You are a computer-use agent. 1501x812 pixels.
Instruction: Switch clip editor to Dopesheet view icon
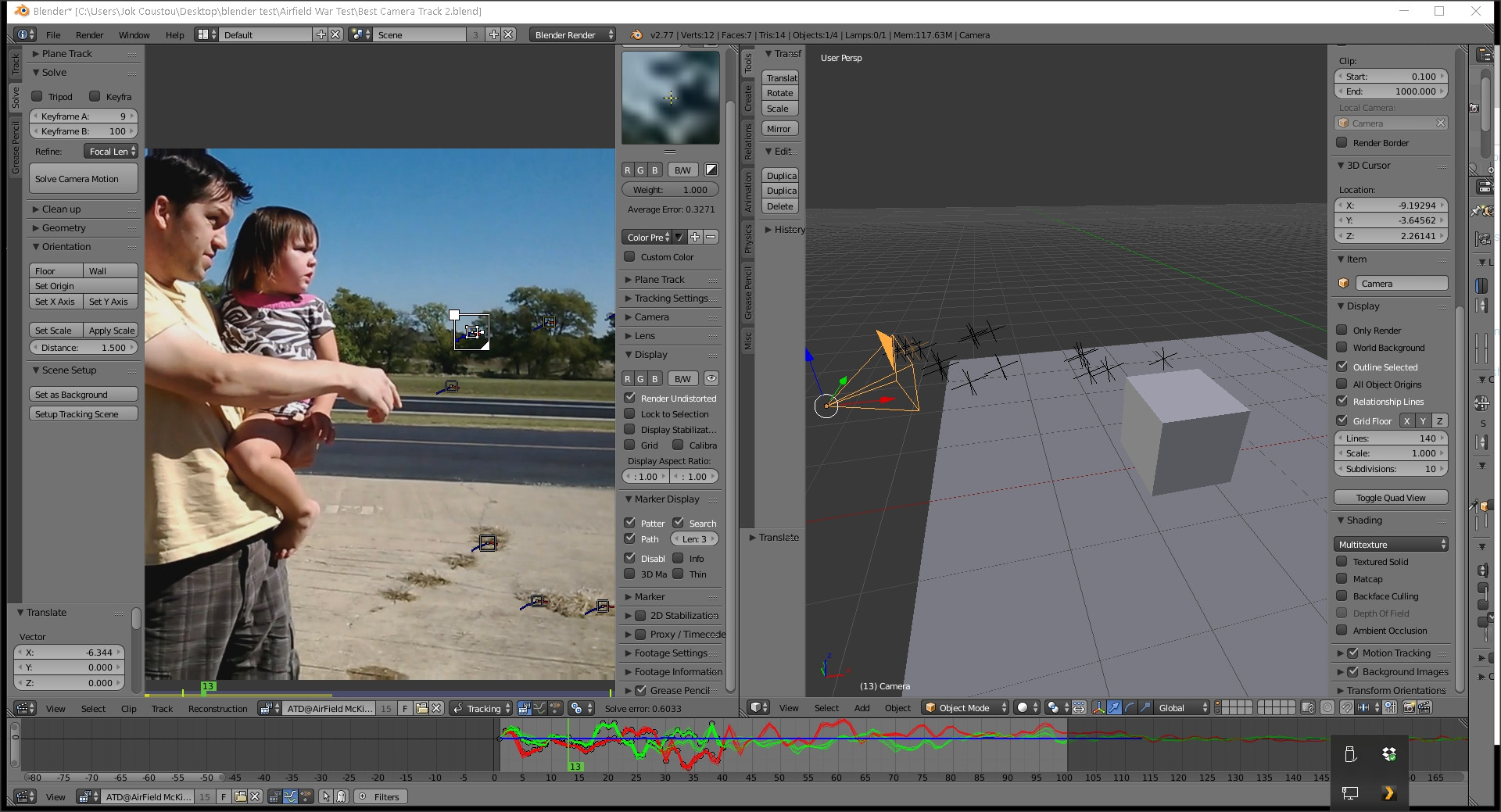pos(555,708)
